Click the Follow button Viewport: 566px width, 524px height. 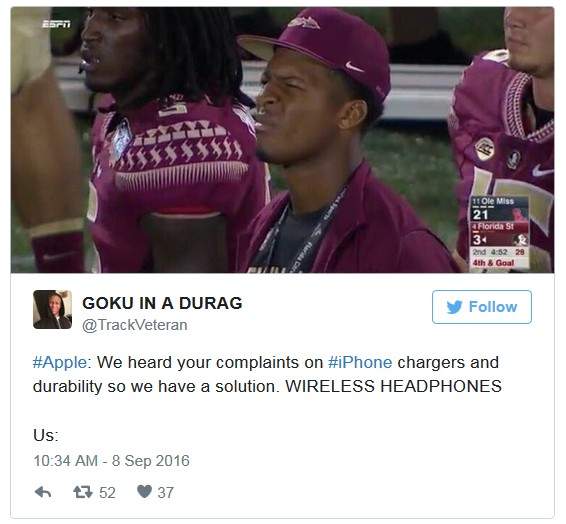[x=482, y=307]
